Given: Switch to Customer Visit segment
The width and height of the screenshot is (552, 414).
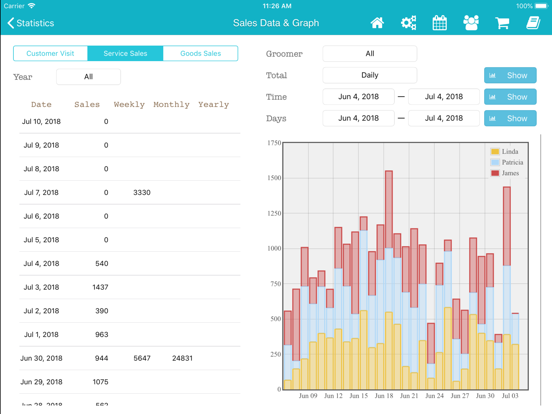Looking at the screenshot, I should click(50, 54).
